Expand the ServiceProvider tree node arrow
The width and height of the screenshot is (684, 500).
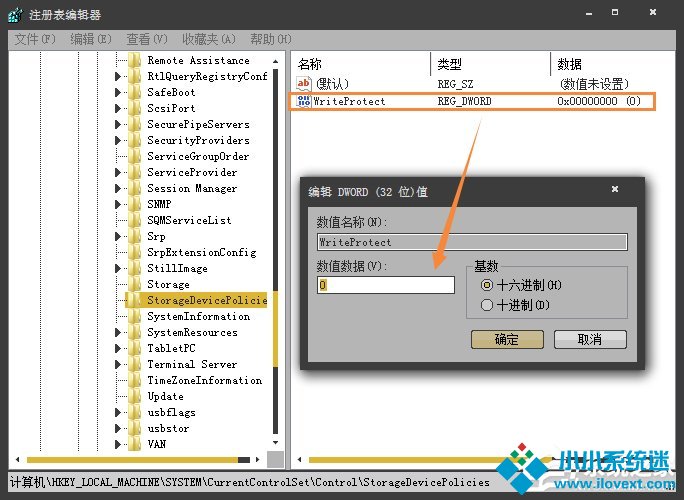(118, 172)
